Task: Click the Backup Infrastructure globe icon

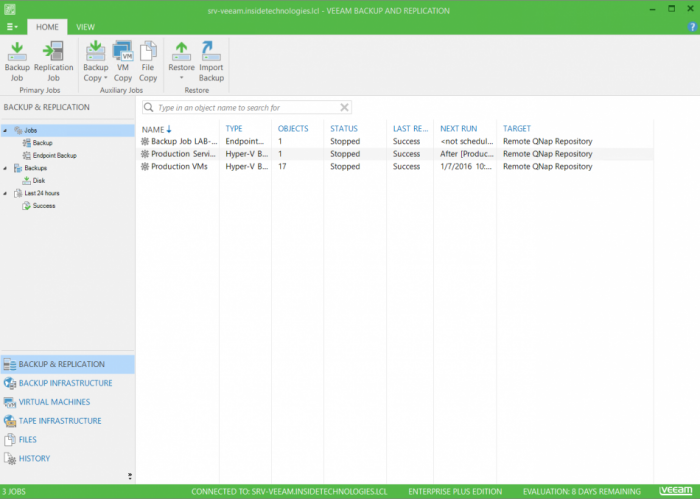Action: point(10,383)
